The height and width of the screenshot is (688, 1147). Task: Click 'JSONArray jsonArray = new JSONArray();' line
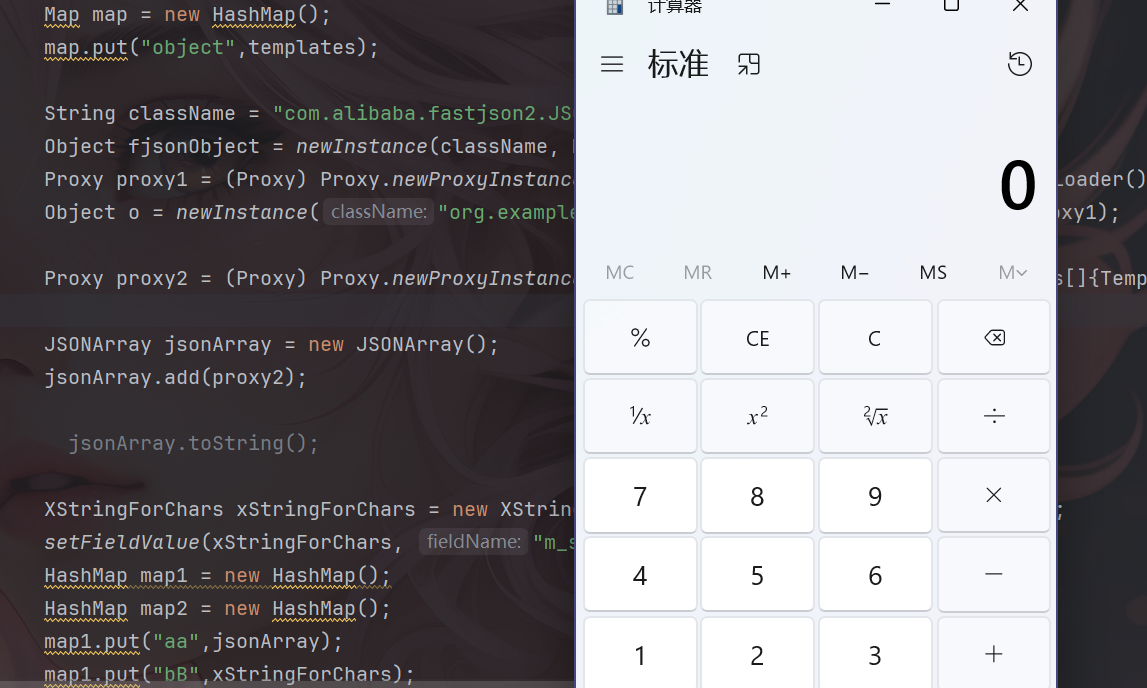coord(271,344)
